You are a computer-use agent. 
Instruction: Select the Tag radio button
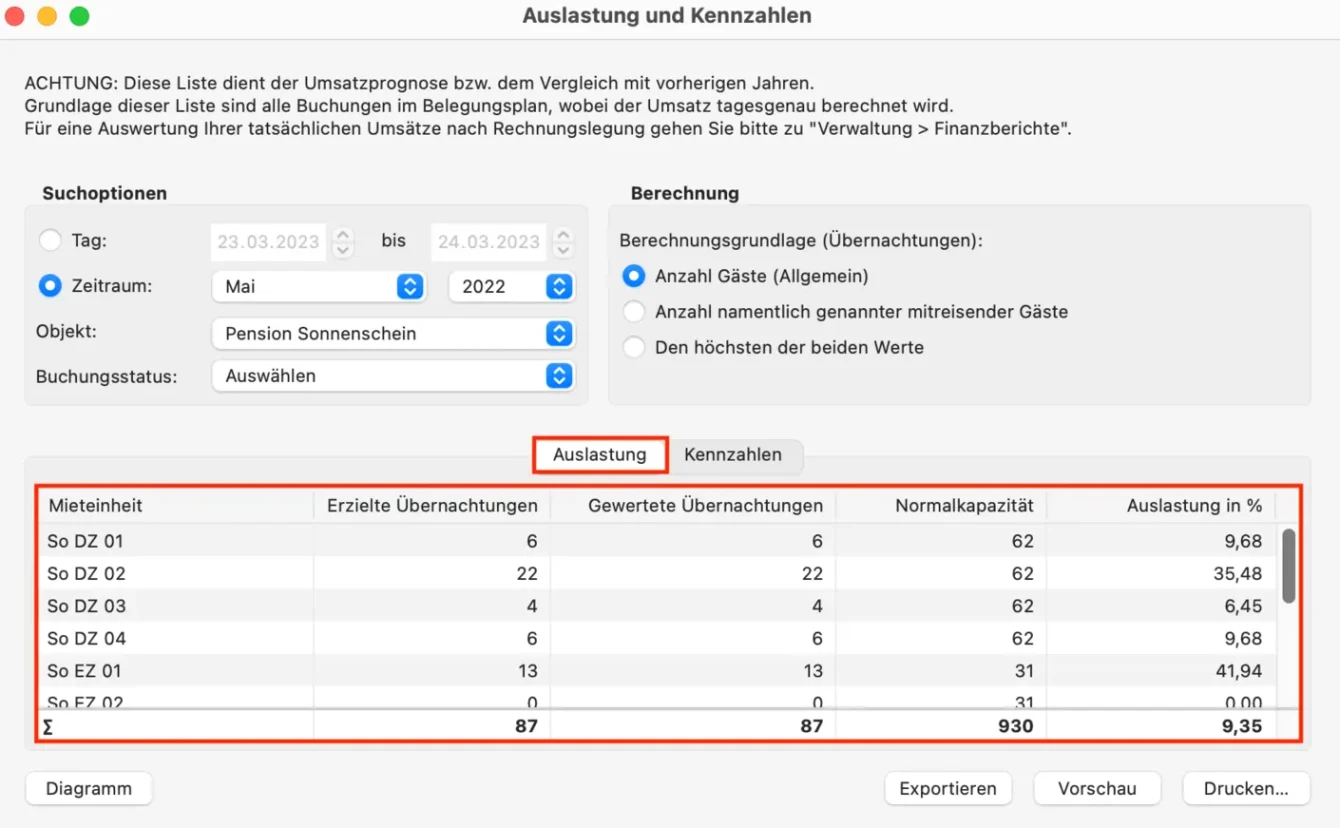tap(50, 241)
